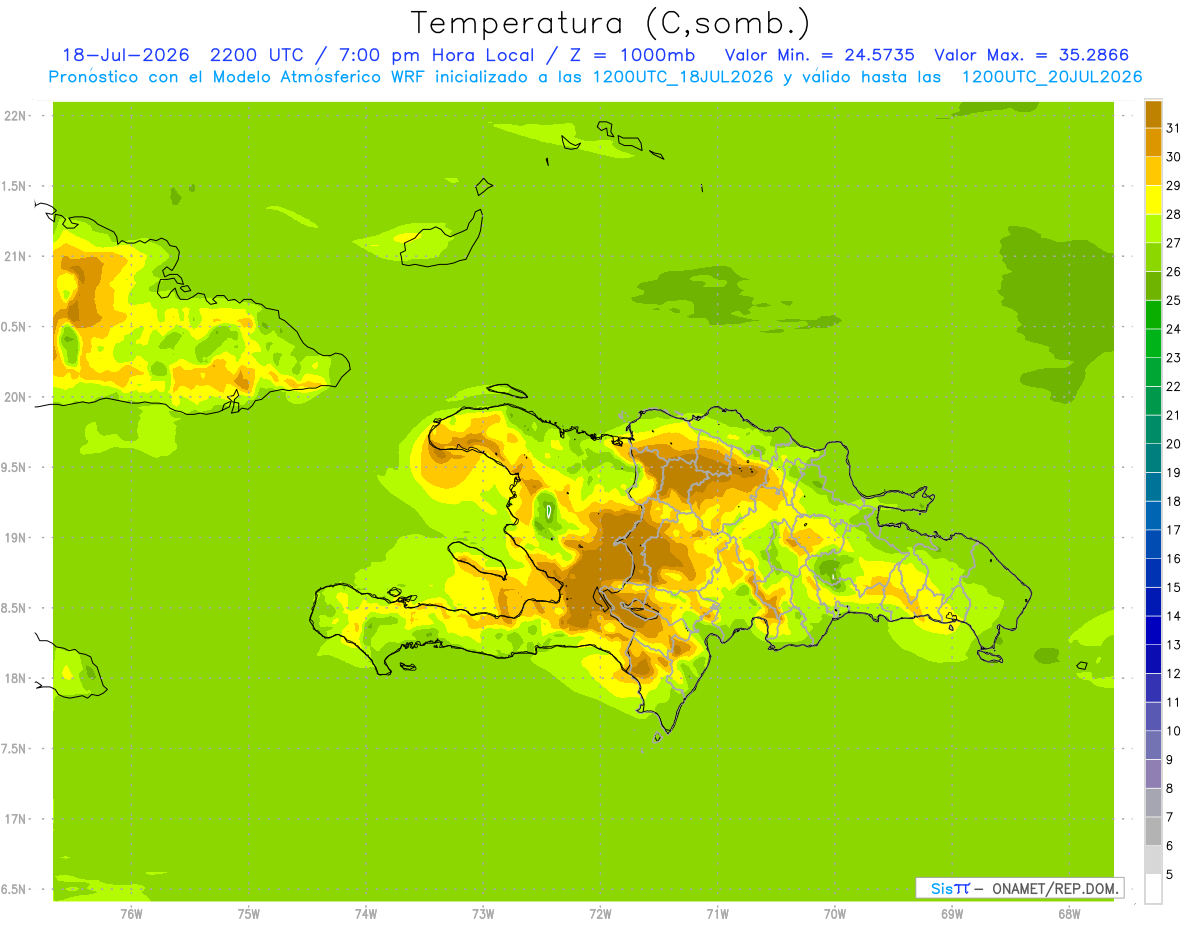Click legend value '27'

click(1174, 243)
